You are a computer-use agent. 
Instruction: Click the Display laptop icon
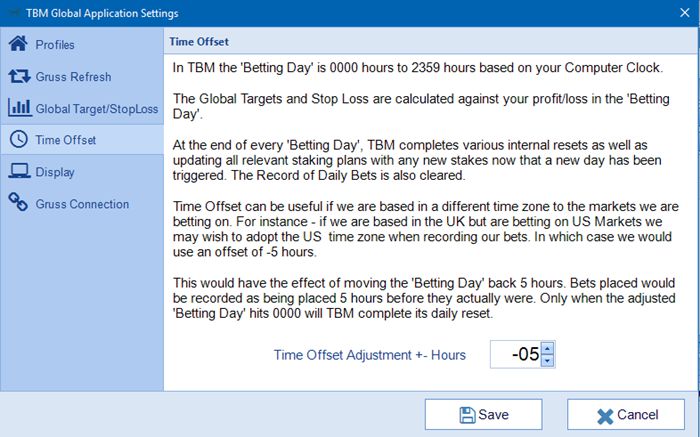point(19,171)
